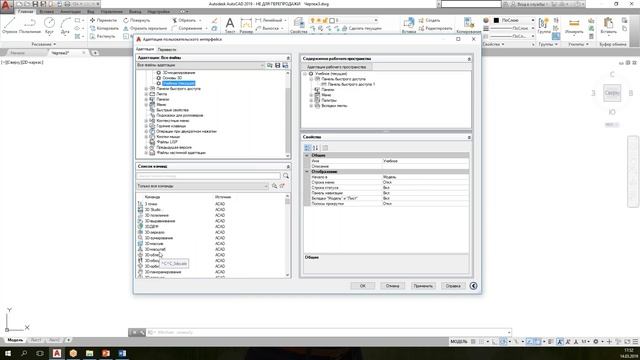This screenshot has width=640, height=360.
Task: Open the Адаптация tab in dialog
Action: click(x=145, y=49)
